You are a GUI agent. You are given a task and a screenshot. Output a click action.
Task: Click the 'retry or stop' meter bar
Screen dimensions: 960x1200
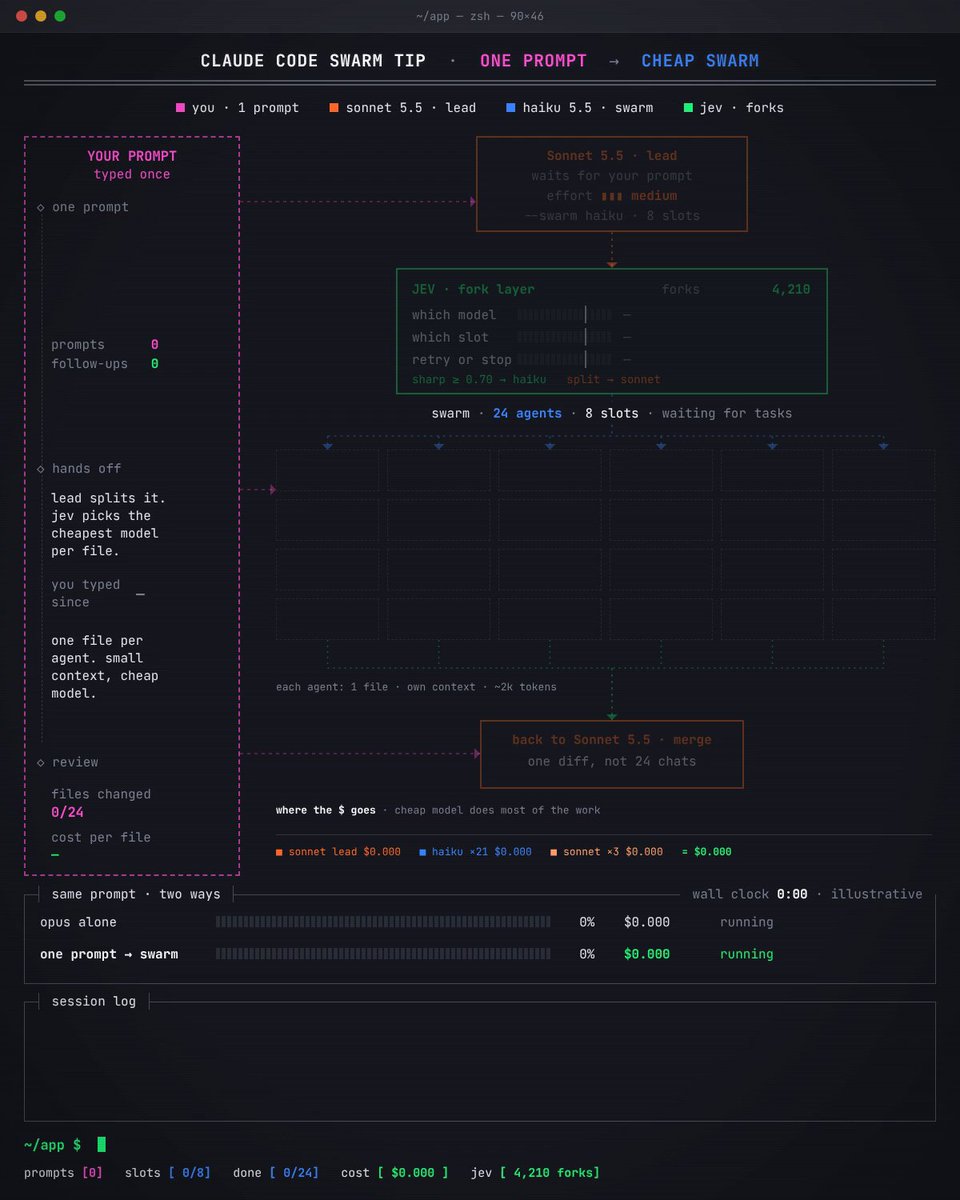pos(565,359)
